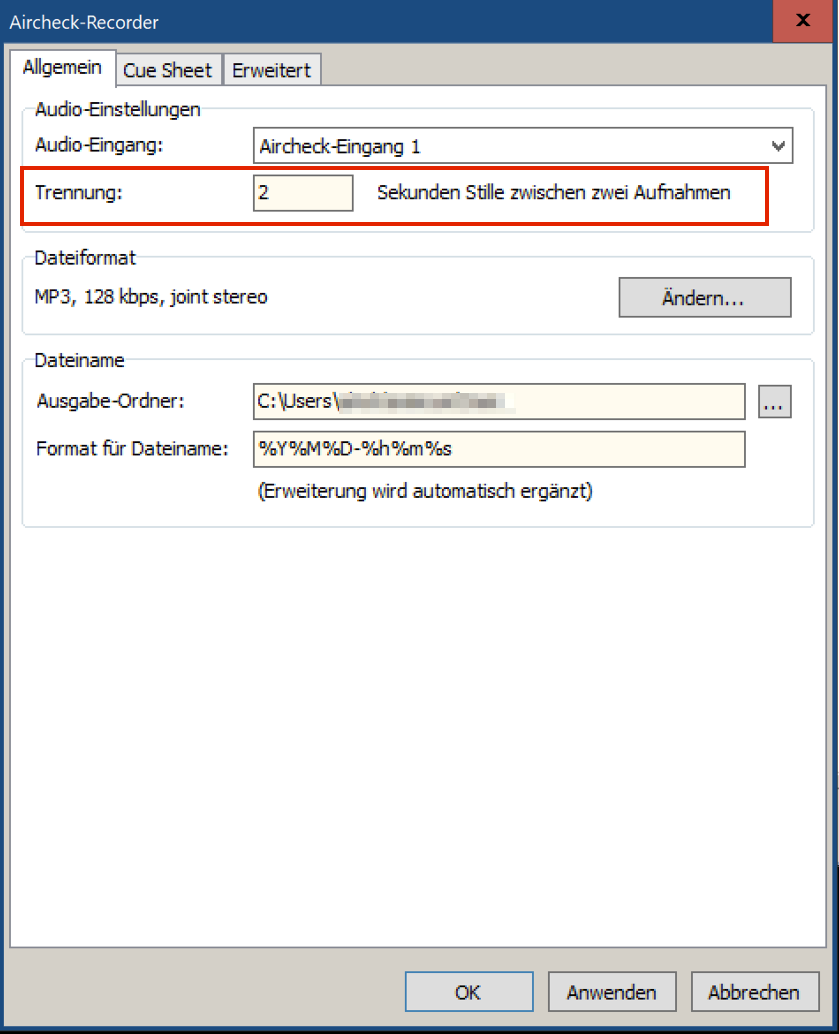Open folder browser with the ... button

point(775,402)
